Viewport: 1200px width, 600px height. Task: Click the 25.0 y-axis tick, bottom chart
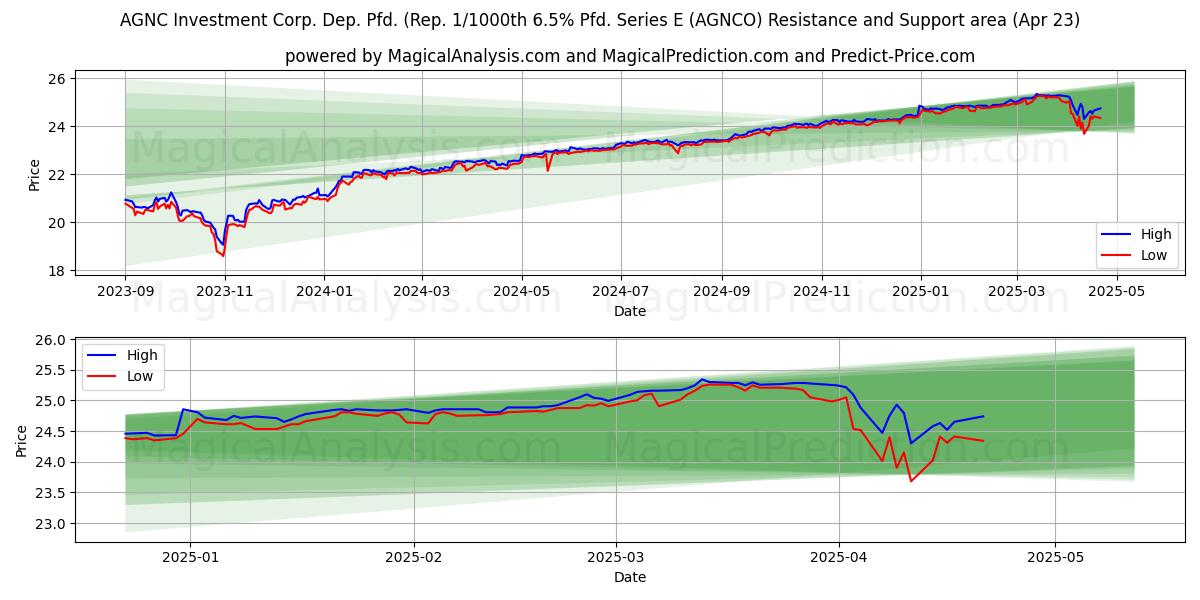pyautogui.click(x=52, y=401)
